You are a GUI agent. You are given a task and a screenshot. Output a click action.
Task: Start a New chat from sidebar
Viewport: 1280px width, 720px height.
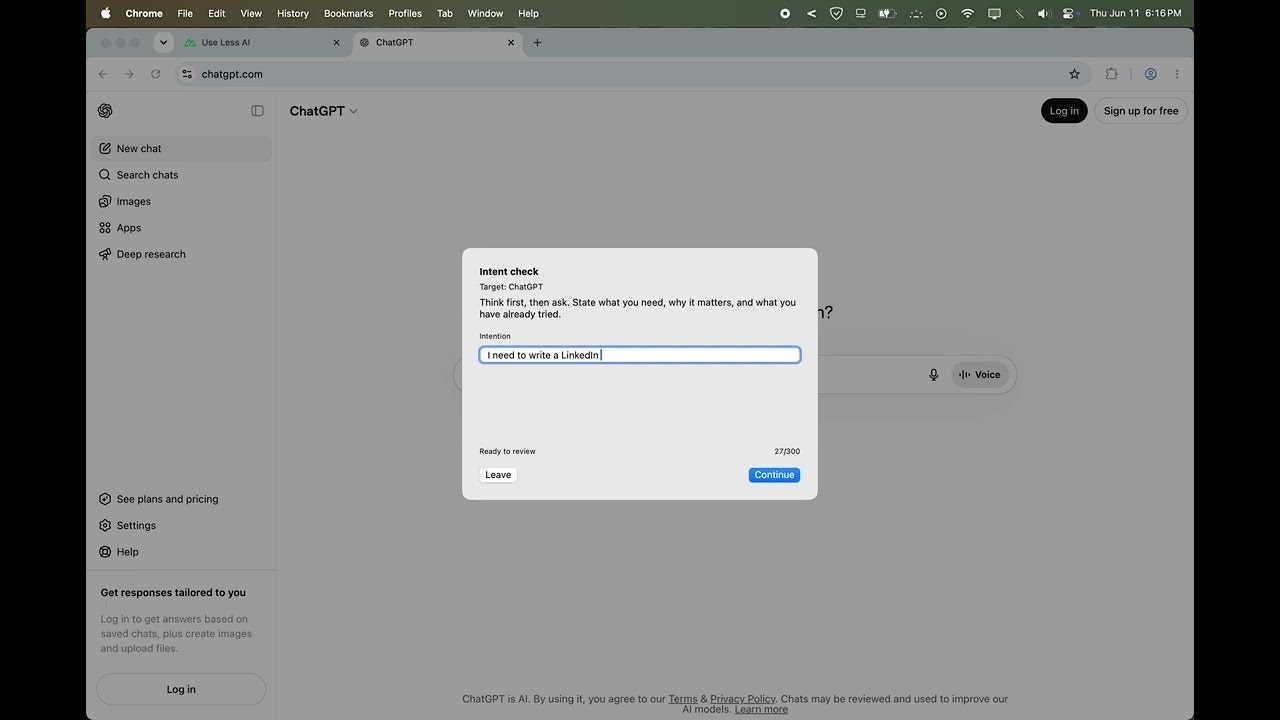(x=184, y=148)
